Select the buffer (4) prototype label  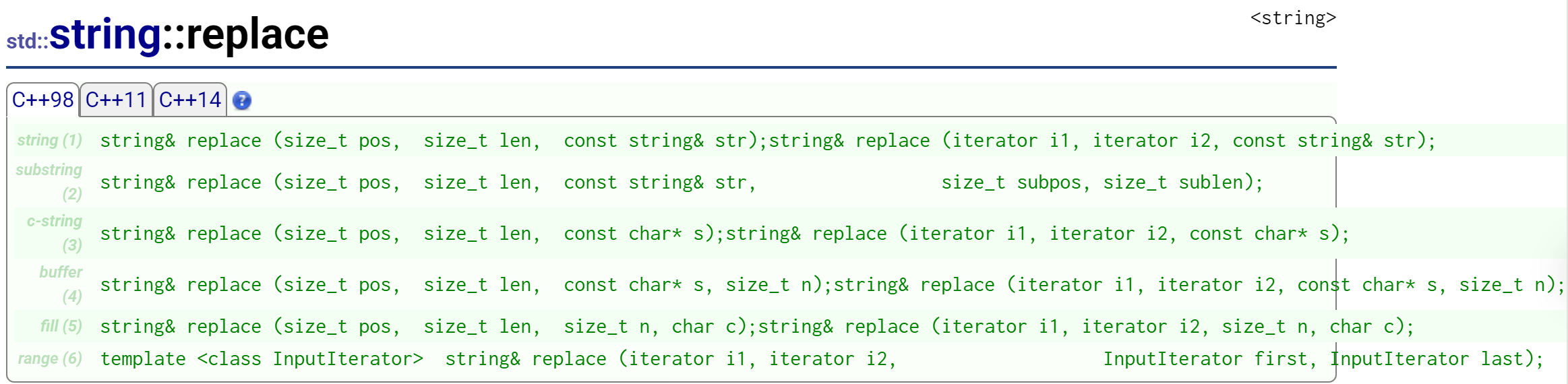coord(61,284)
